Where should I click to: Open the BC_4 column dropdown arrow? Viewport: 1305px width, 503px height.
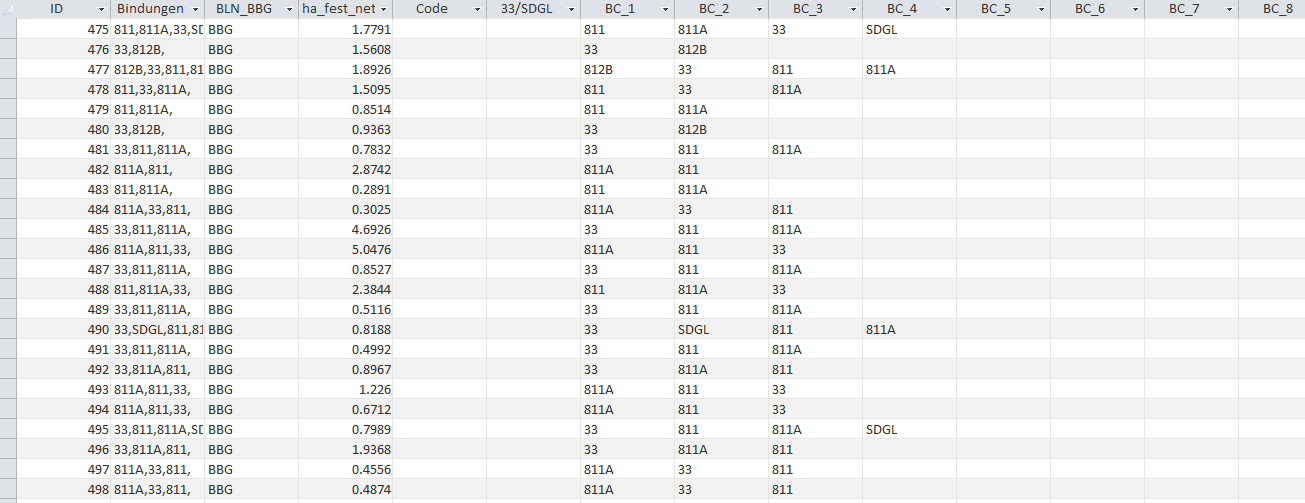(947, 9)
